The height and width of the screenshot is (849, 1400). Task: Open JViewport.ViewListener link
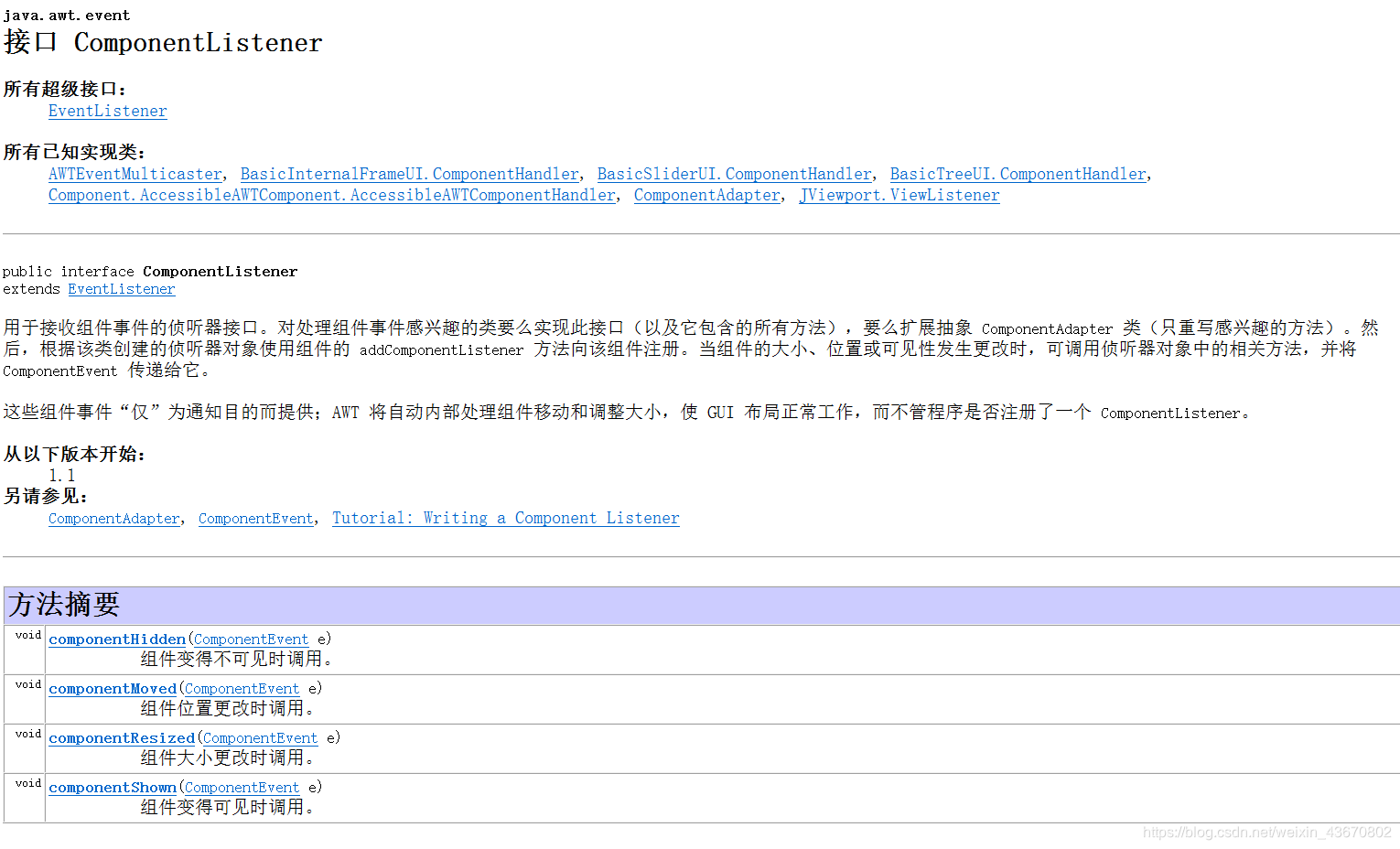click(899, 195)
